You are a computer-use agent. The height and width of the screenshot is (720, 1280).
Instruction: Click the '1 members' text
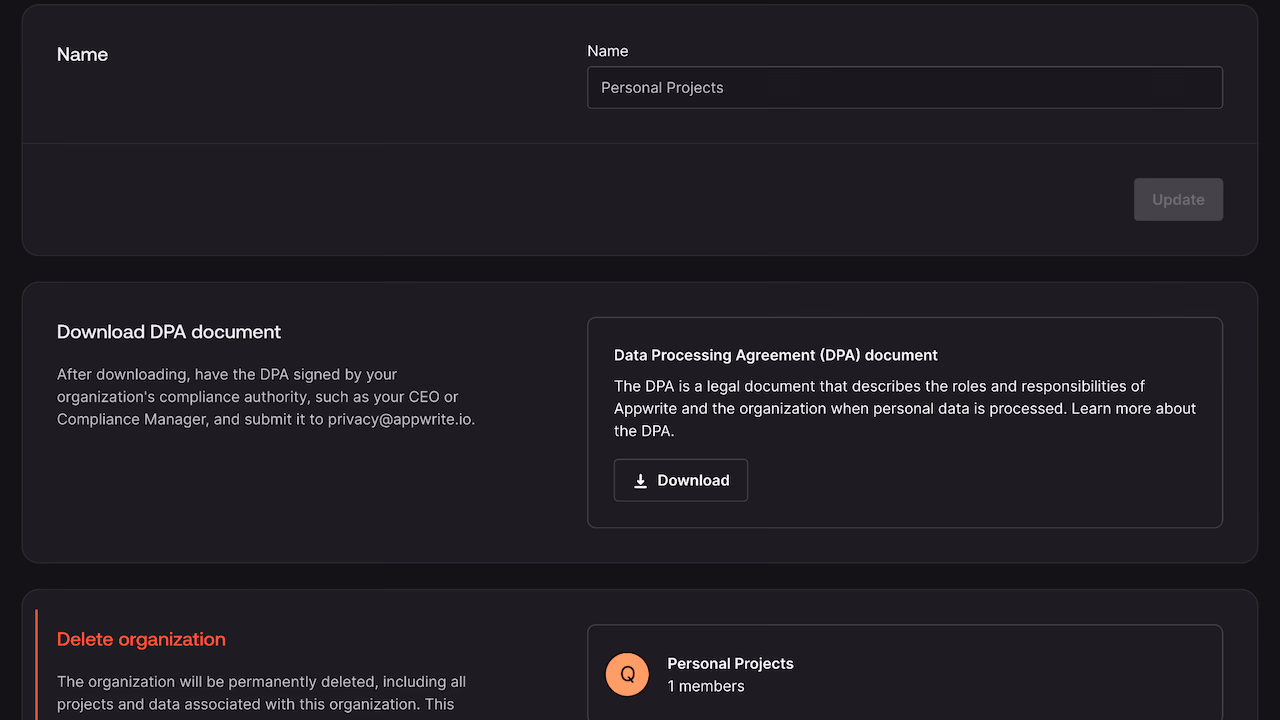[706, 686]
